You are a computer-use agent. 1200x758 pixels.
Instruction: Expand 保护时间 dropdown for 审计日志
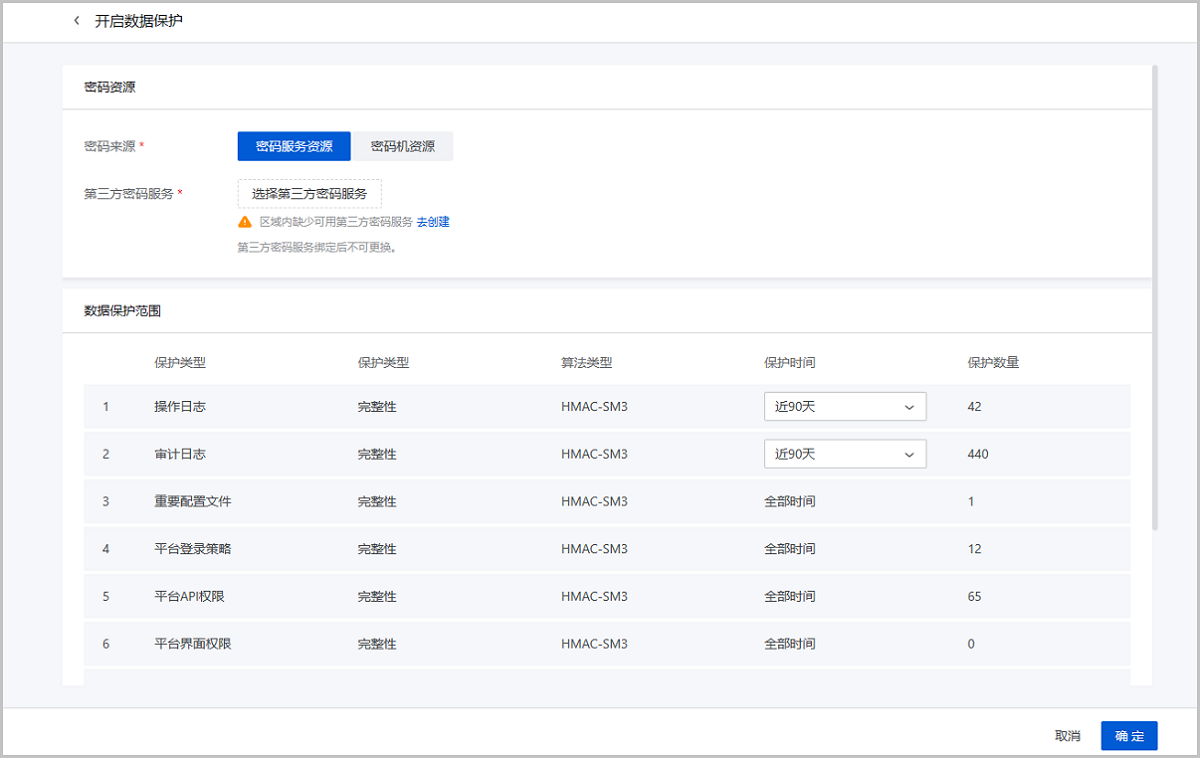pyautogui.click(x=844, y=454)
